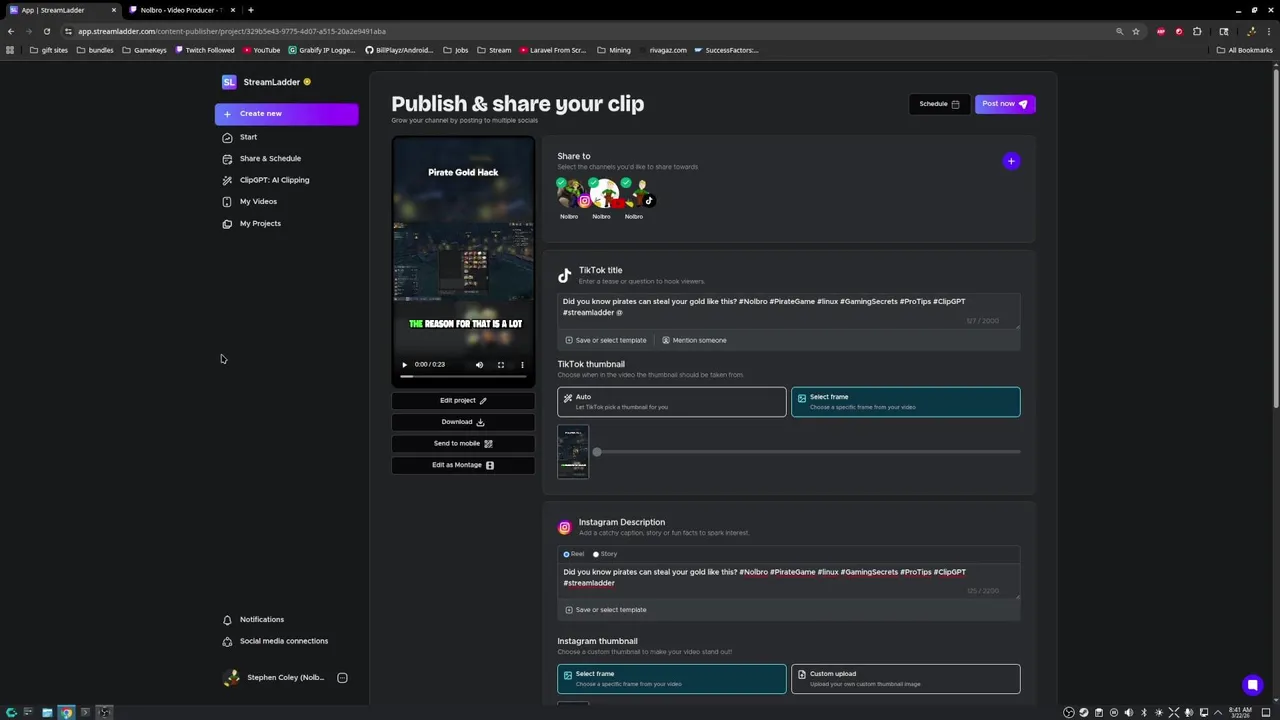Click the taskbar clock showing 8:41 AM
This screenshot has width=1280, height=720.
pos(1240,713)
